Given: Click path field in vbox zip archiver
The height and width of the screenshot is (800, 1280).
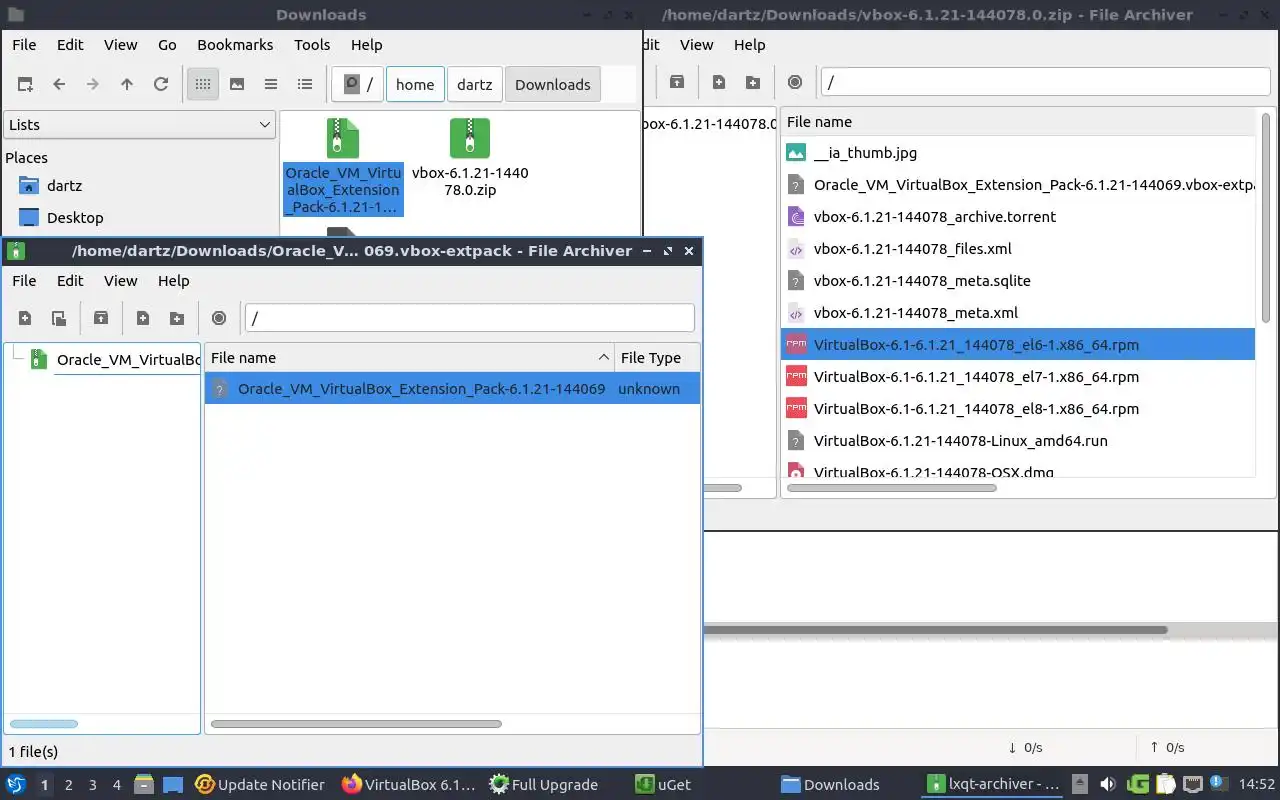Looking at the screenshot, I should pos(1045,82).
